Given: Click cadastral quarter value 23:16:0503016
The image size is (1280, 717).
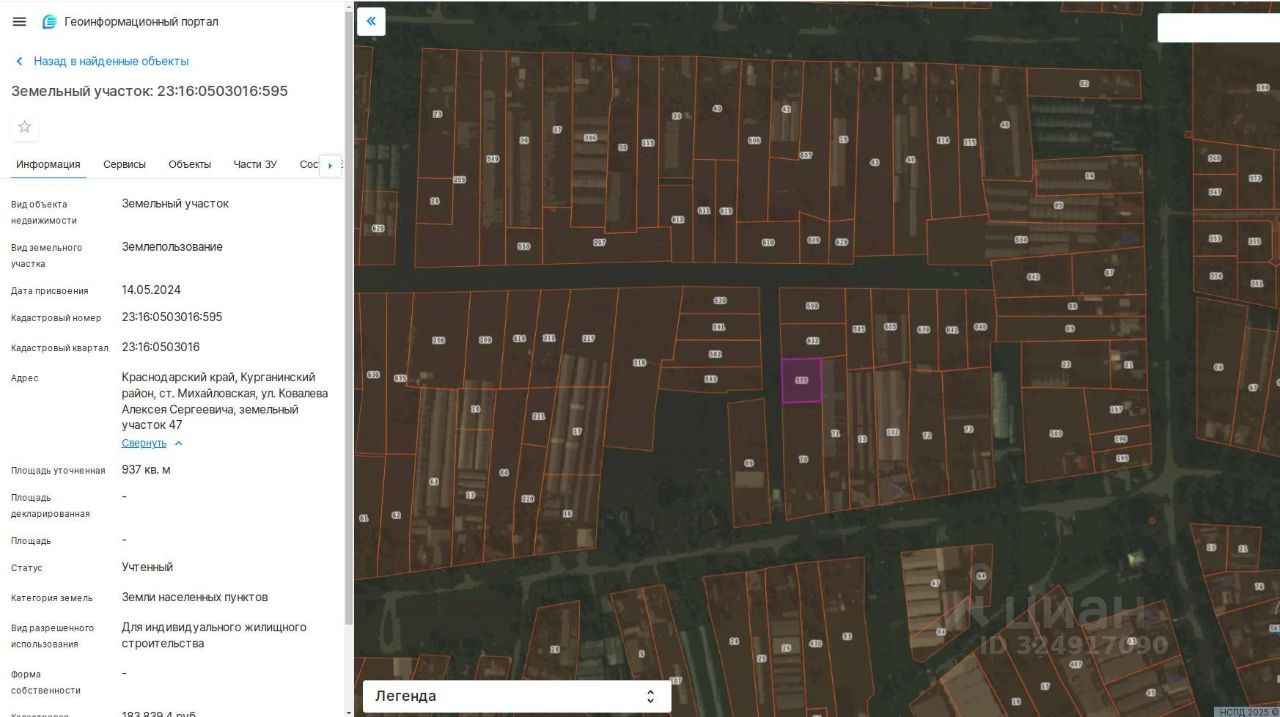Looking at the screenshot, I should [161, 347].
